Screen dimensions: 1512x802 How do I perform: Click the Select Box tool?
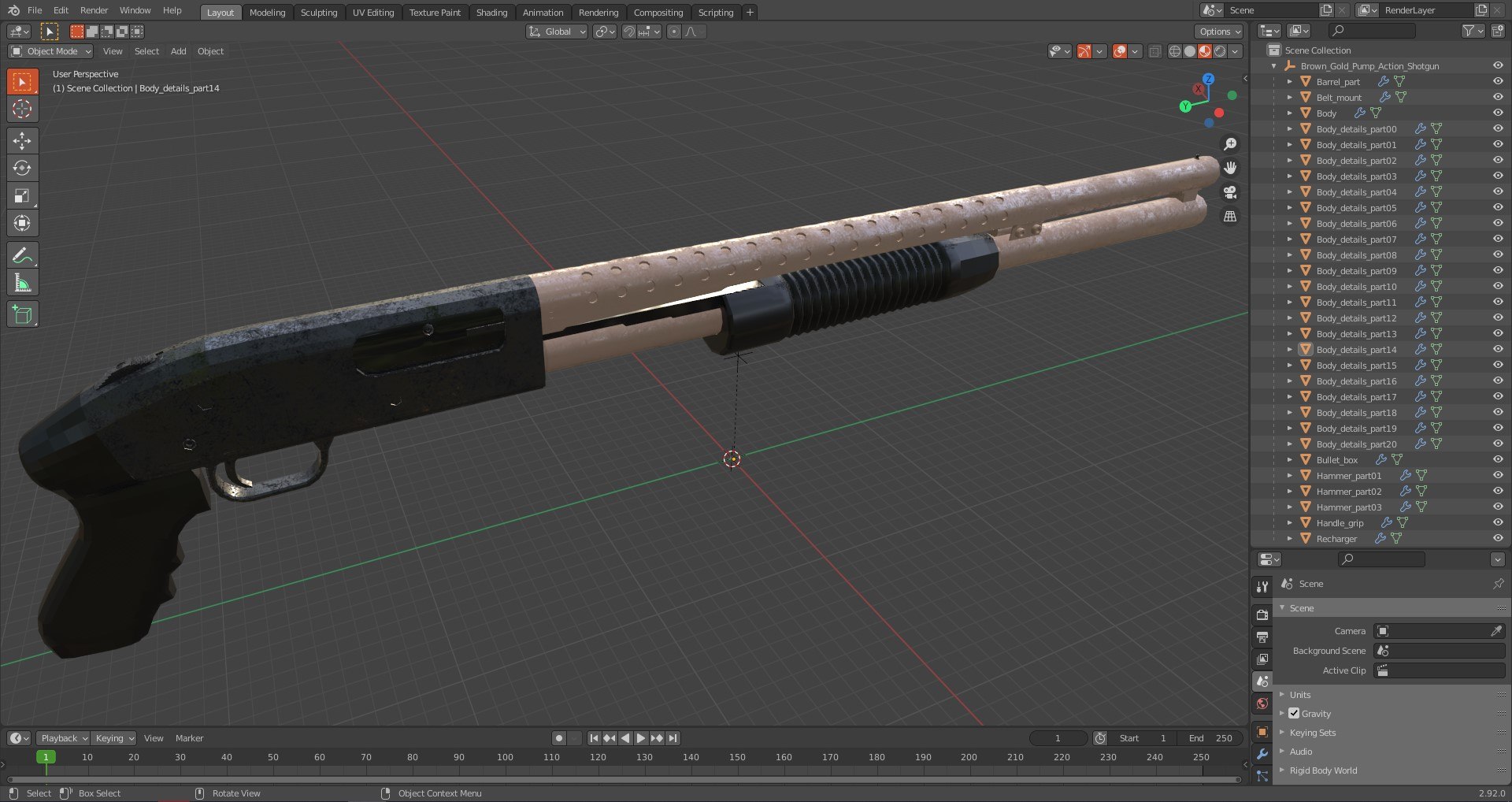(x=22, y=81)
